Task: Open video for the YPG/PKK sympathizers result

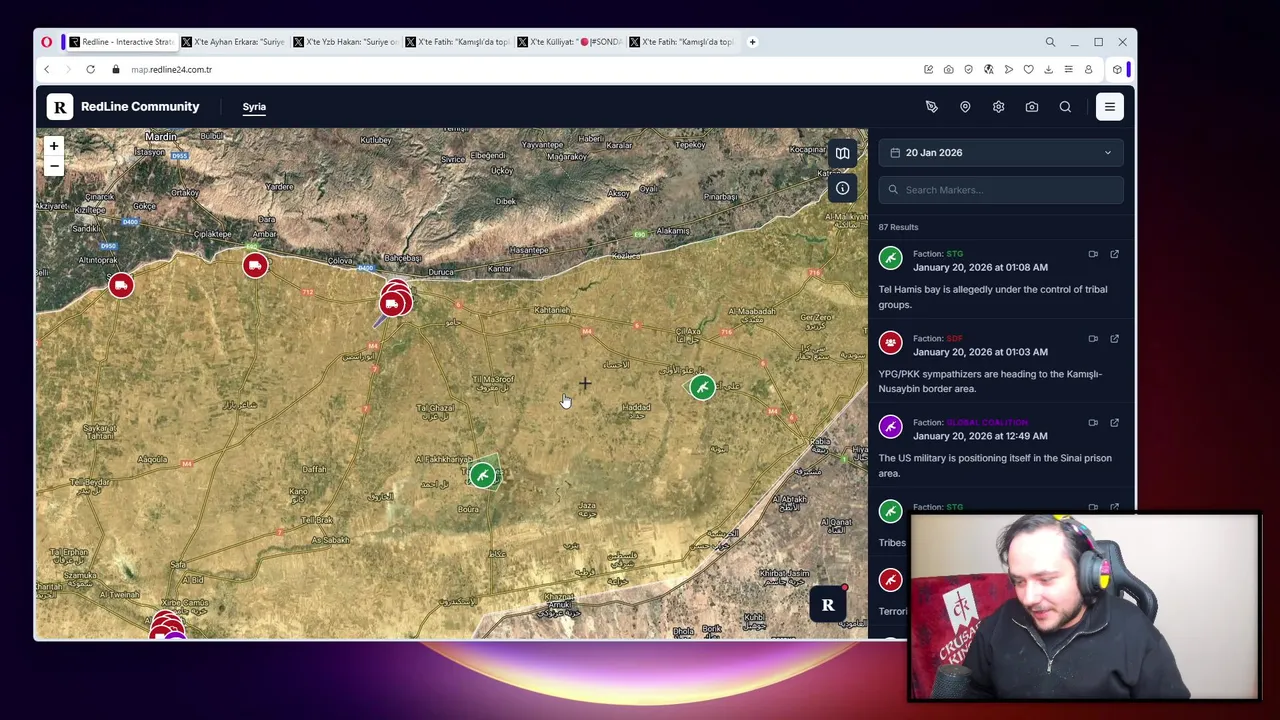Action: [1093, 338]
